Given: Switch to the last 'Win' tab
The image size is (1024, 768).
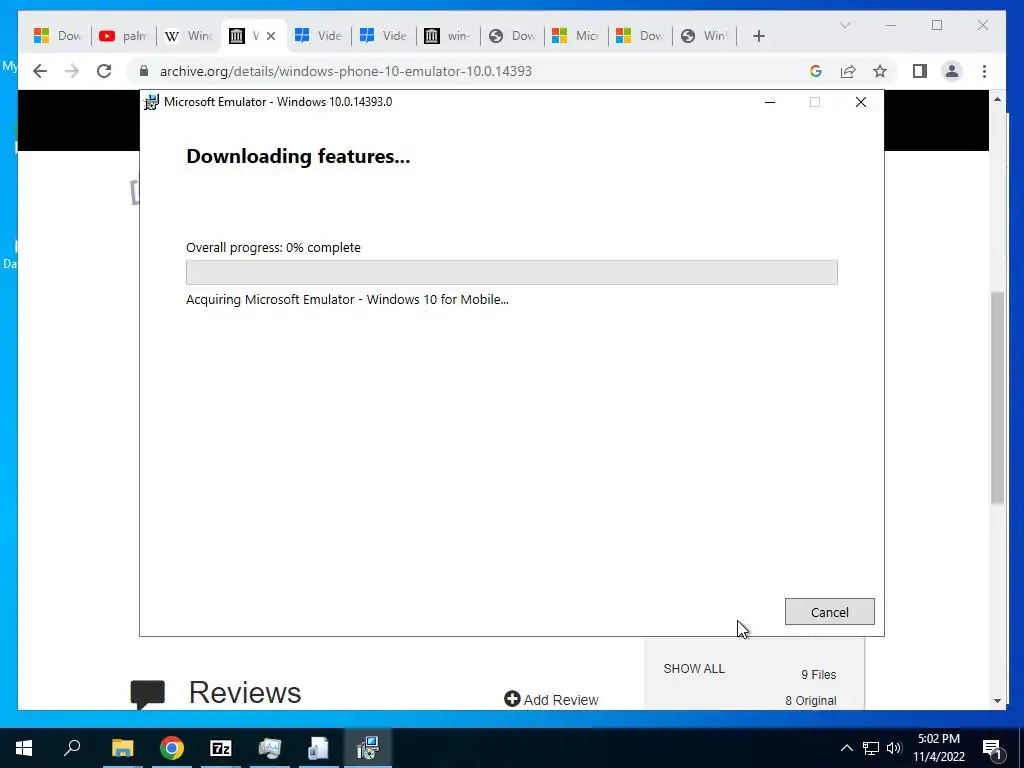Looking at the screenshot, I should pos(704,36).
